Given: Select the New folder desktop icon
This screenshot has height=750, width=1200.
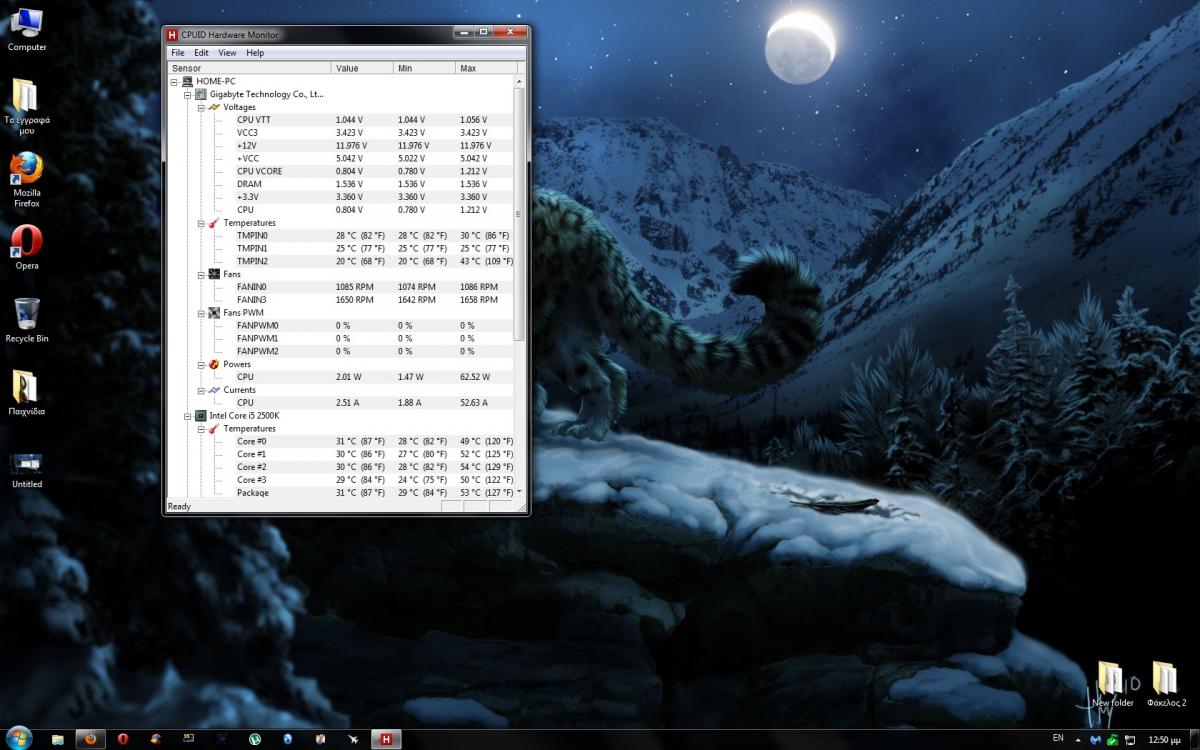Looking at the screenshot, I should tap(1112, 684).
